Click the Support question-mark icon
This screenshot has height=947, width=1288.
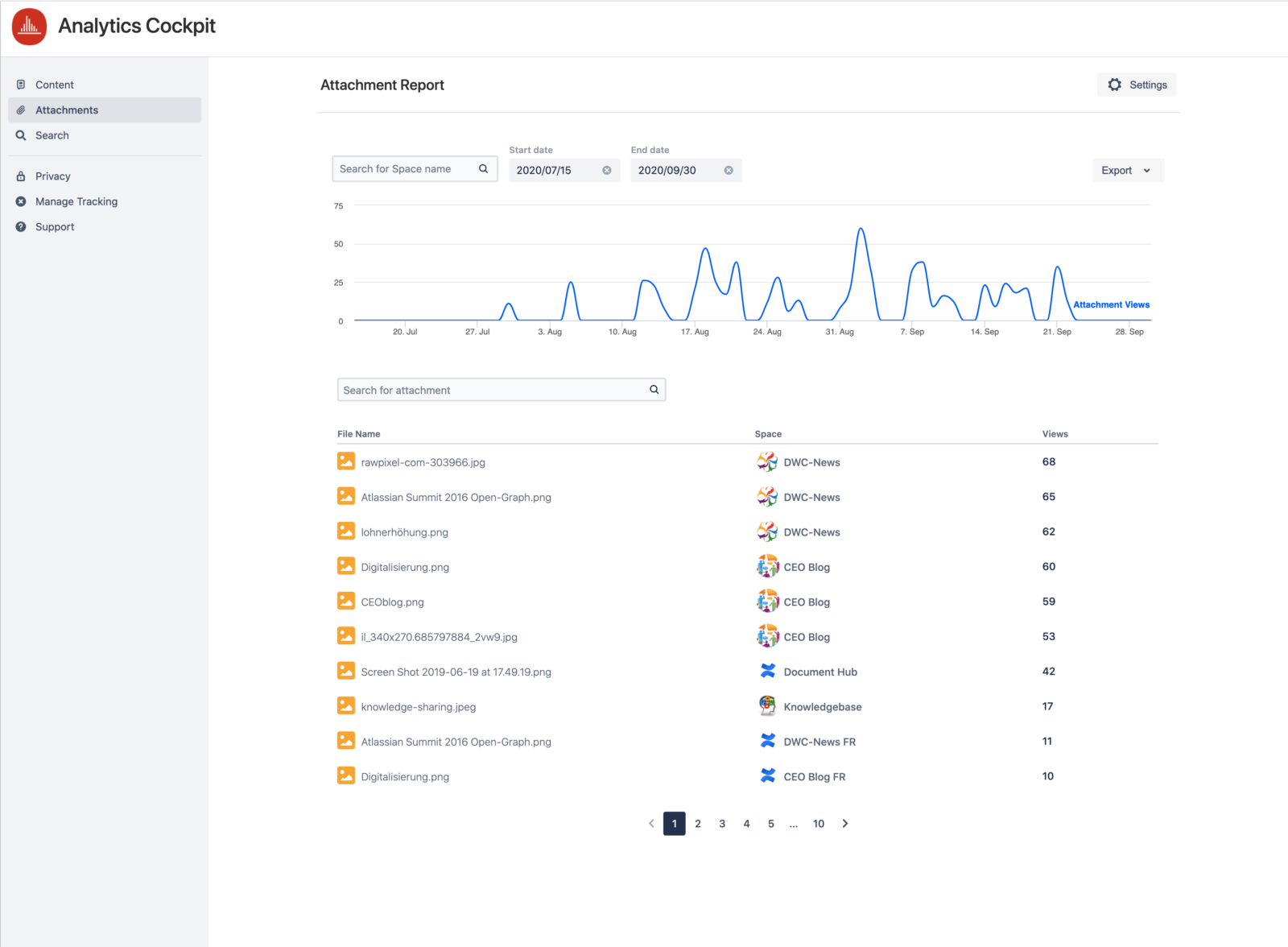point(21,226)
